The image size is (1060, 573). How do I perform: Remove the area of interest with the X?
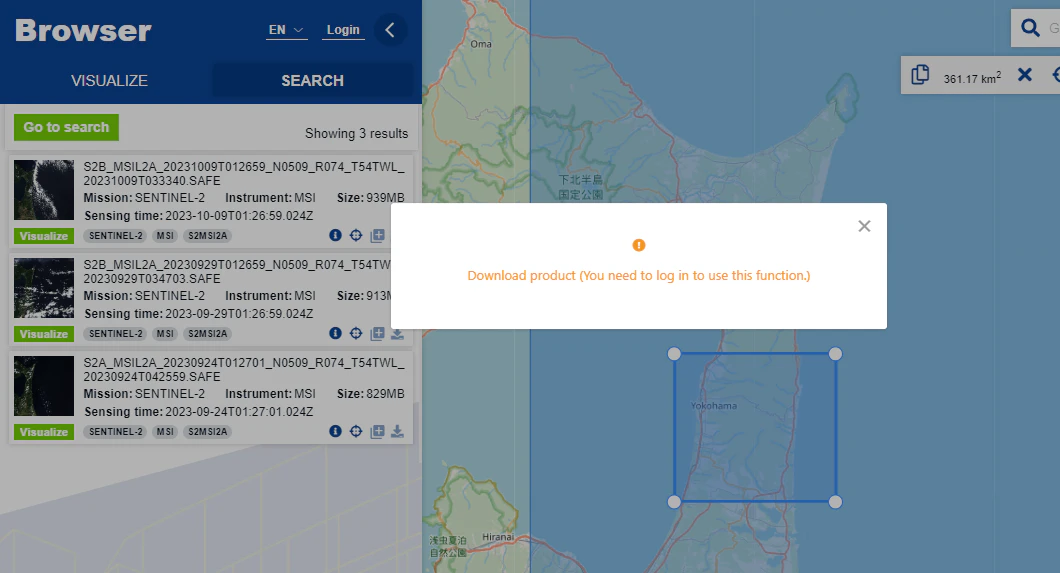1025,74
